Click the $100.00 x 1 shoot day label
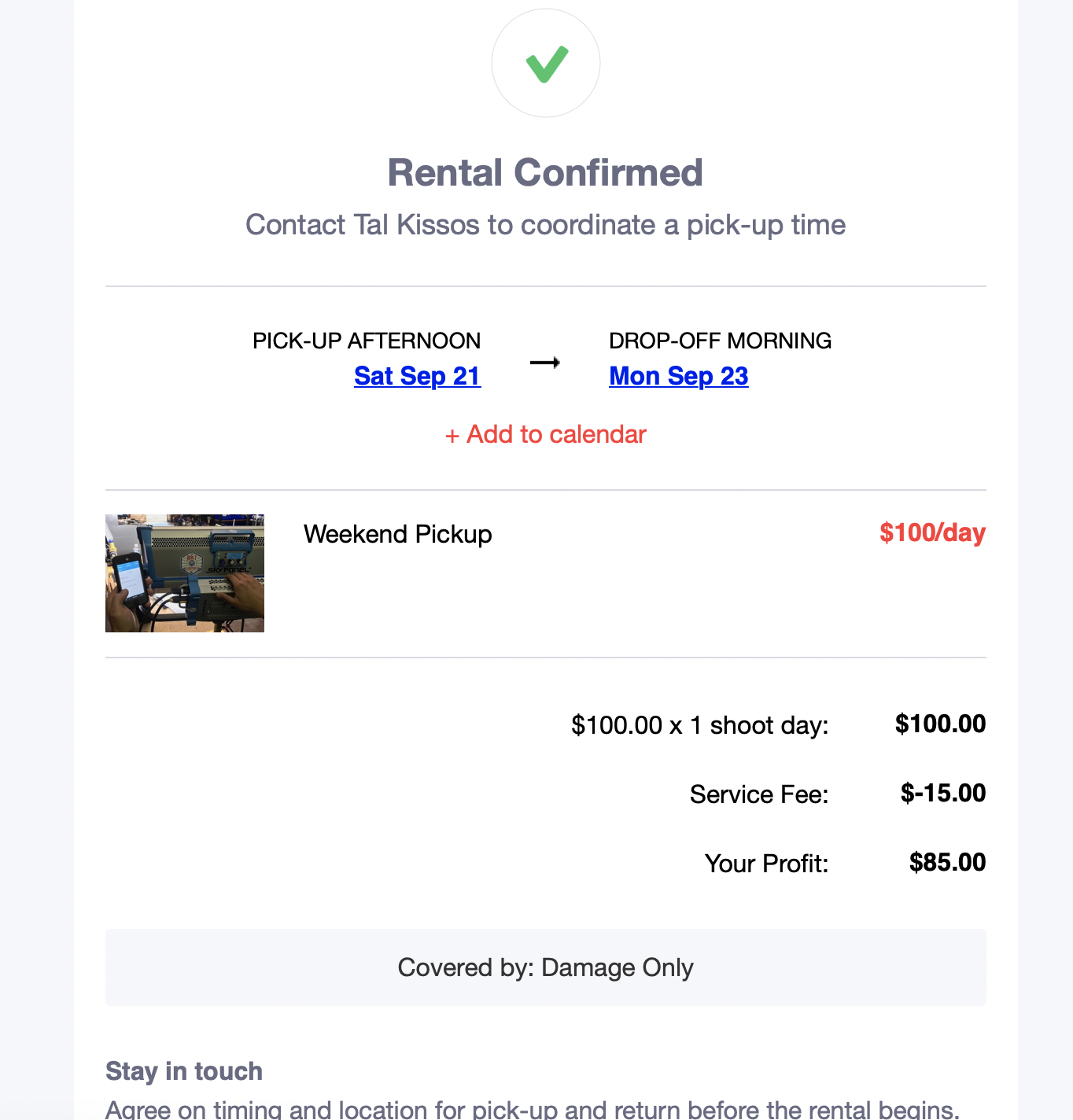 click(699, 725)
